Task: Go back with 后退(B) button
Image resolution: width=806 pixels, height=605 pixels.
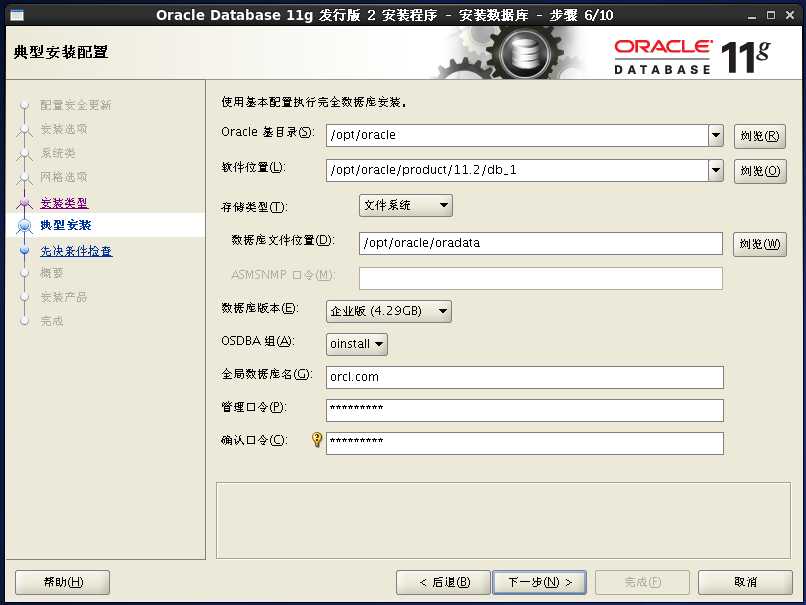Action: tap(444, 582)
